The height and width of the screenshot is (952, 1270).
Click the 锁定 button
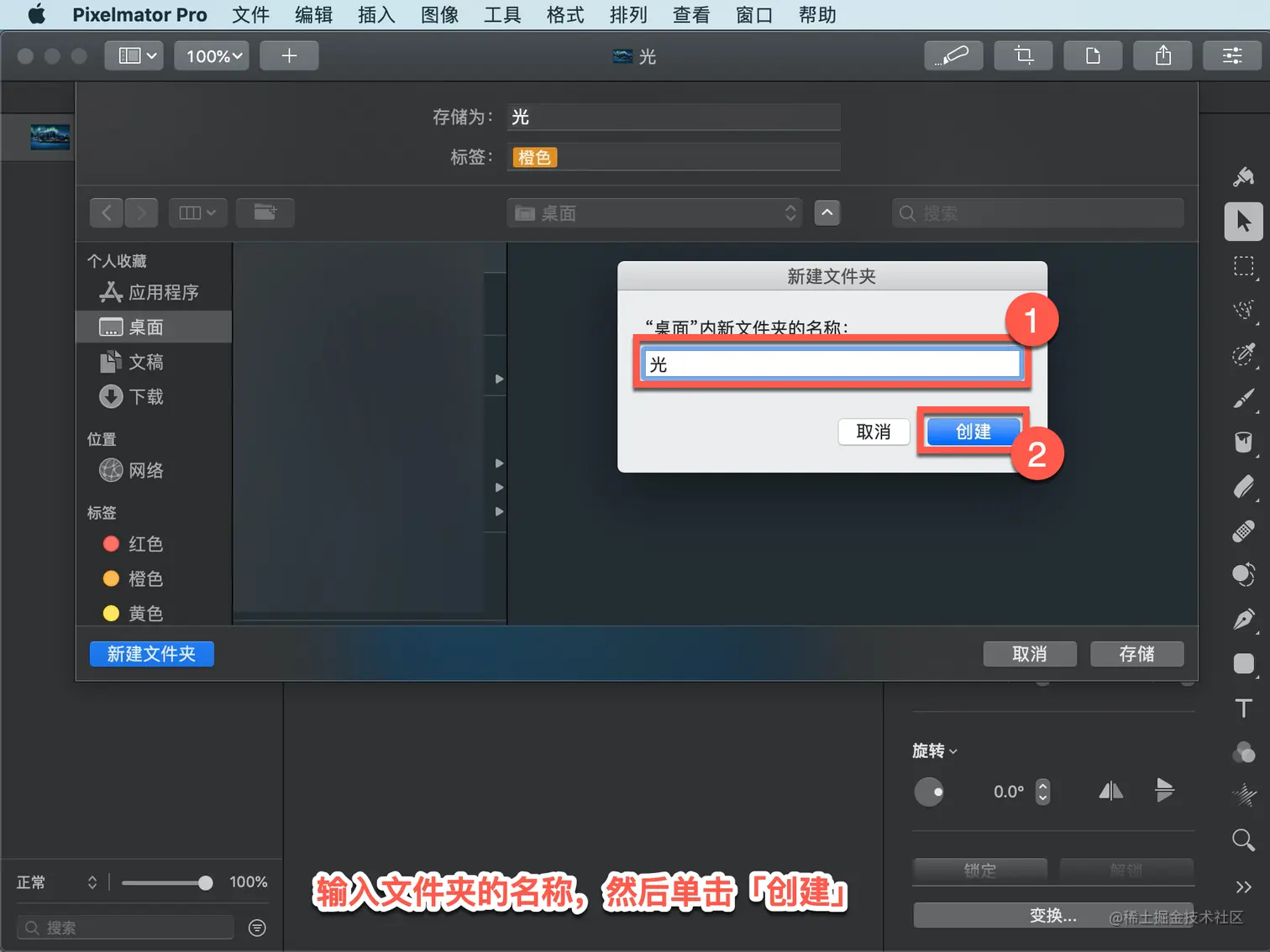980,870
